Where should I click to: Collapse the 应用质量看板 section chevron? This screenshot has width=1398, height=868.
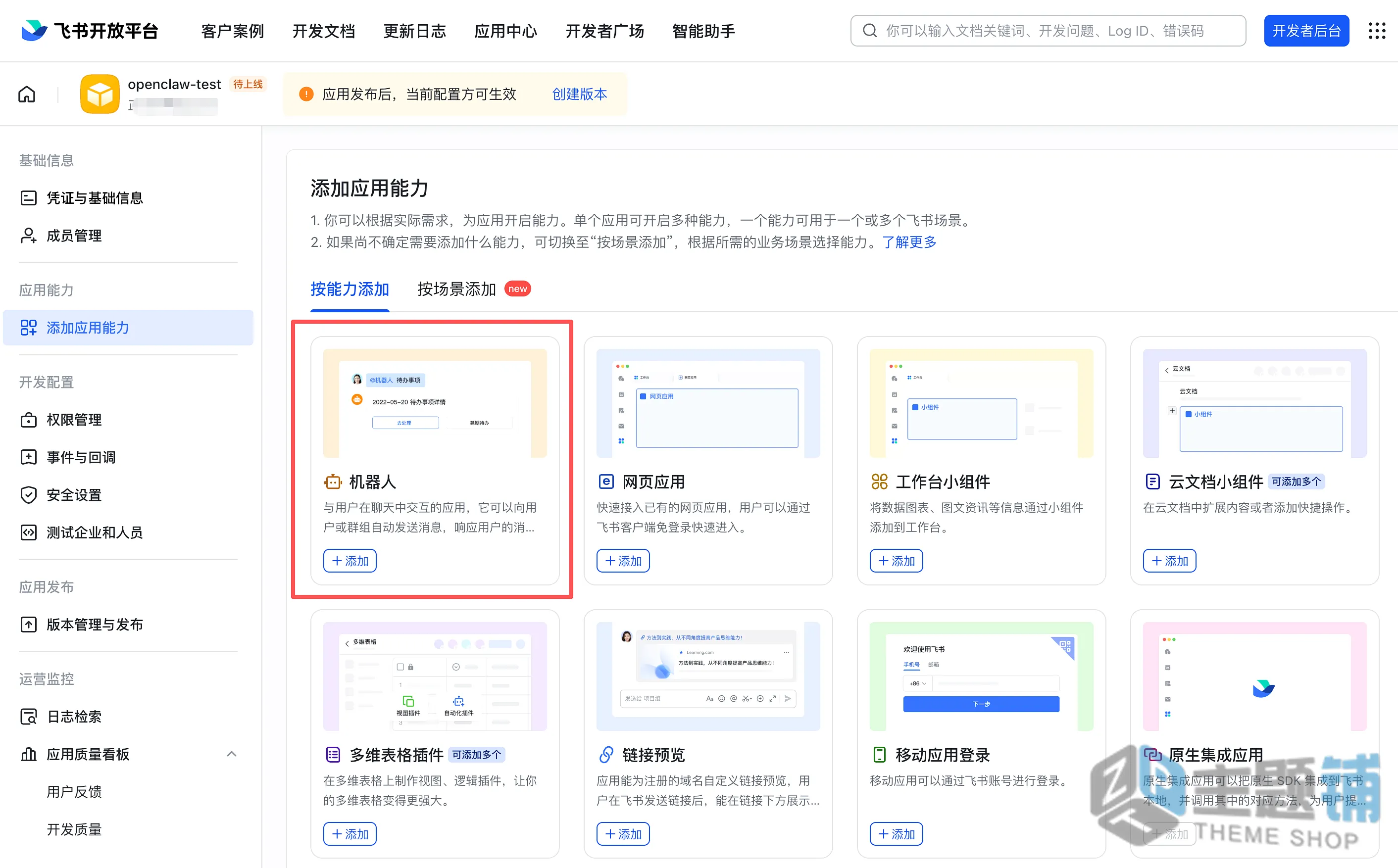pyautogui.click(x=231, y=754)
